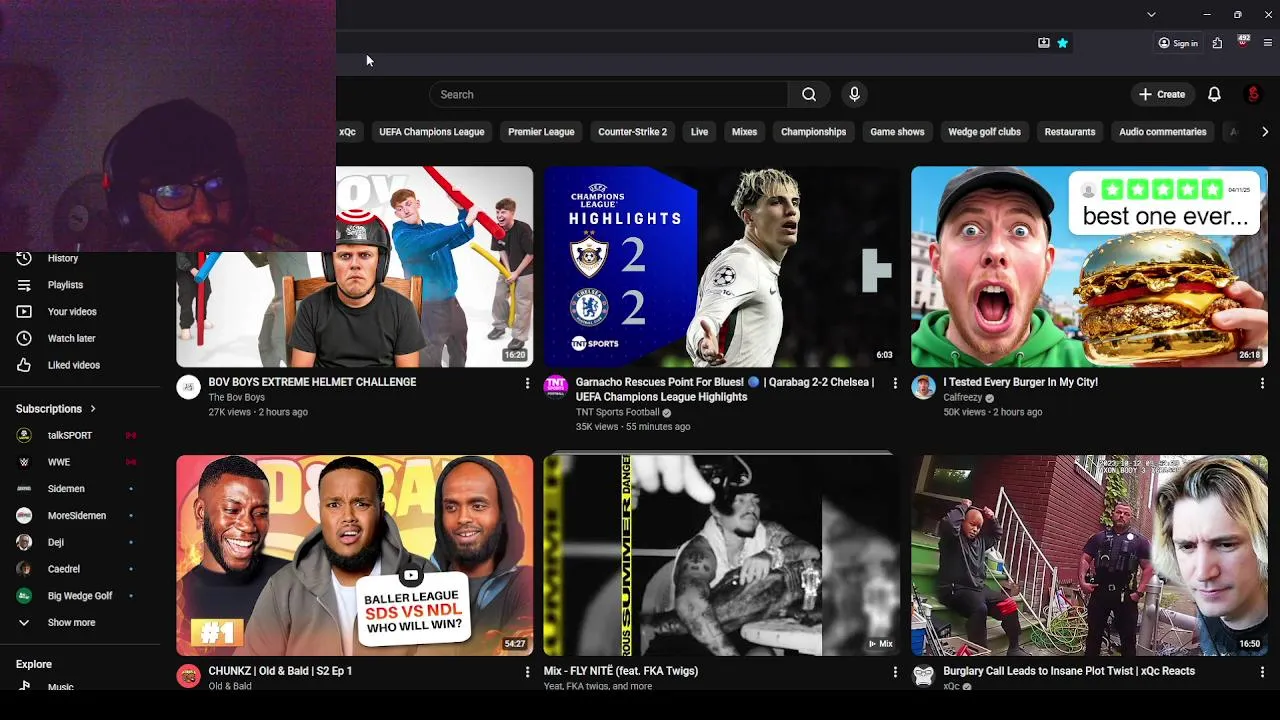1280x720 pixels.
Task: Play the FLY NITË mix thumbnail
Action: [x=722, y=555]
